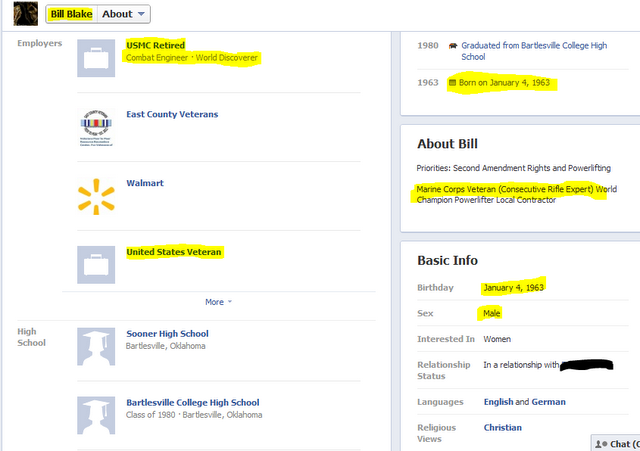Open the East County Veterans page link
Image resolution: width=640 pixels, height=451 pixels.
point(172,115)
